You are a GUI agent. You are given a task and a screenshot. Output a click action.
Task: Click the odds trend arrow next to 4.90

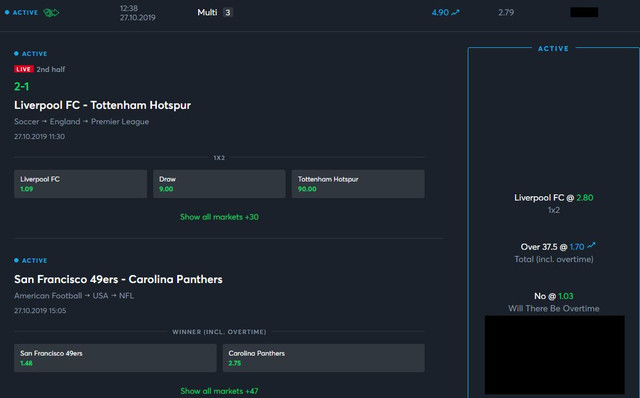[456, 13]
